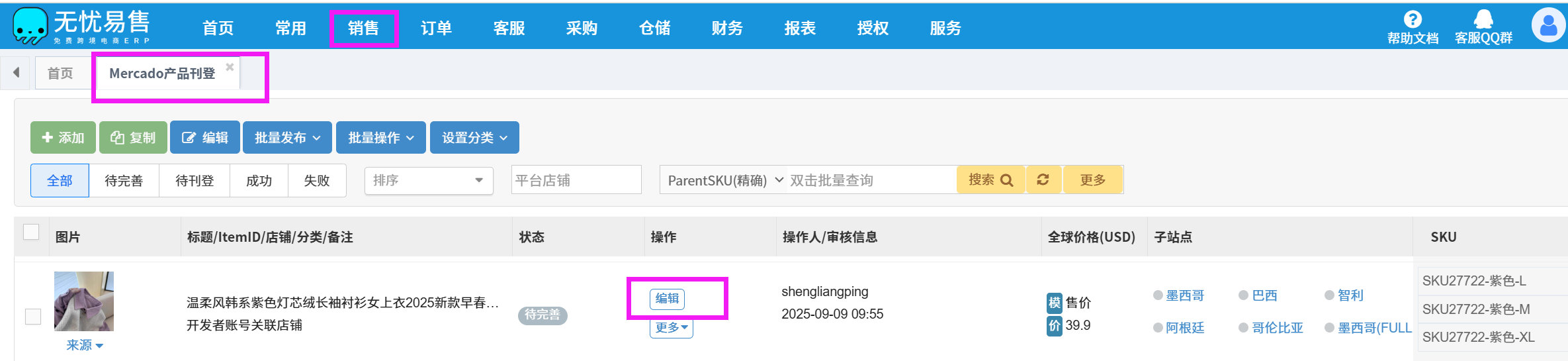Click the left arrow tab scroll icon
The width and height of the screenshot is (1568, 361).
point(17,72)
